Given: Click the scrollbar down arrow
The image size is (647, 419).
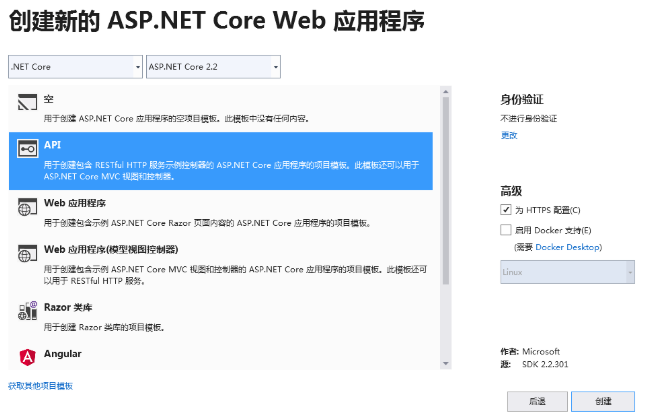Looking at the screenshot, I should point(446,364).
